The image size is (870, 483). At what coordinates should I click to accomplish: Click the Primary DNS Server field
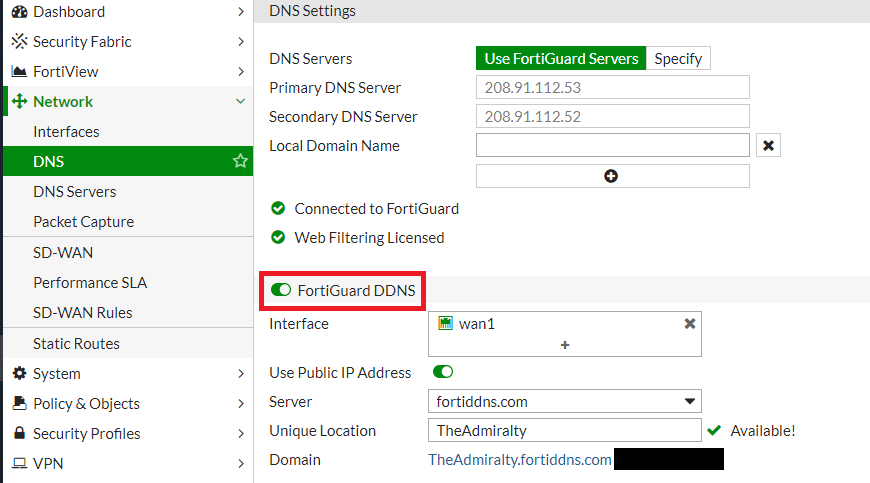click(613, 87)
